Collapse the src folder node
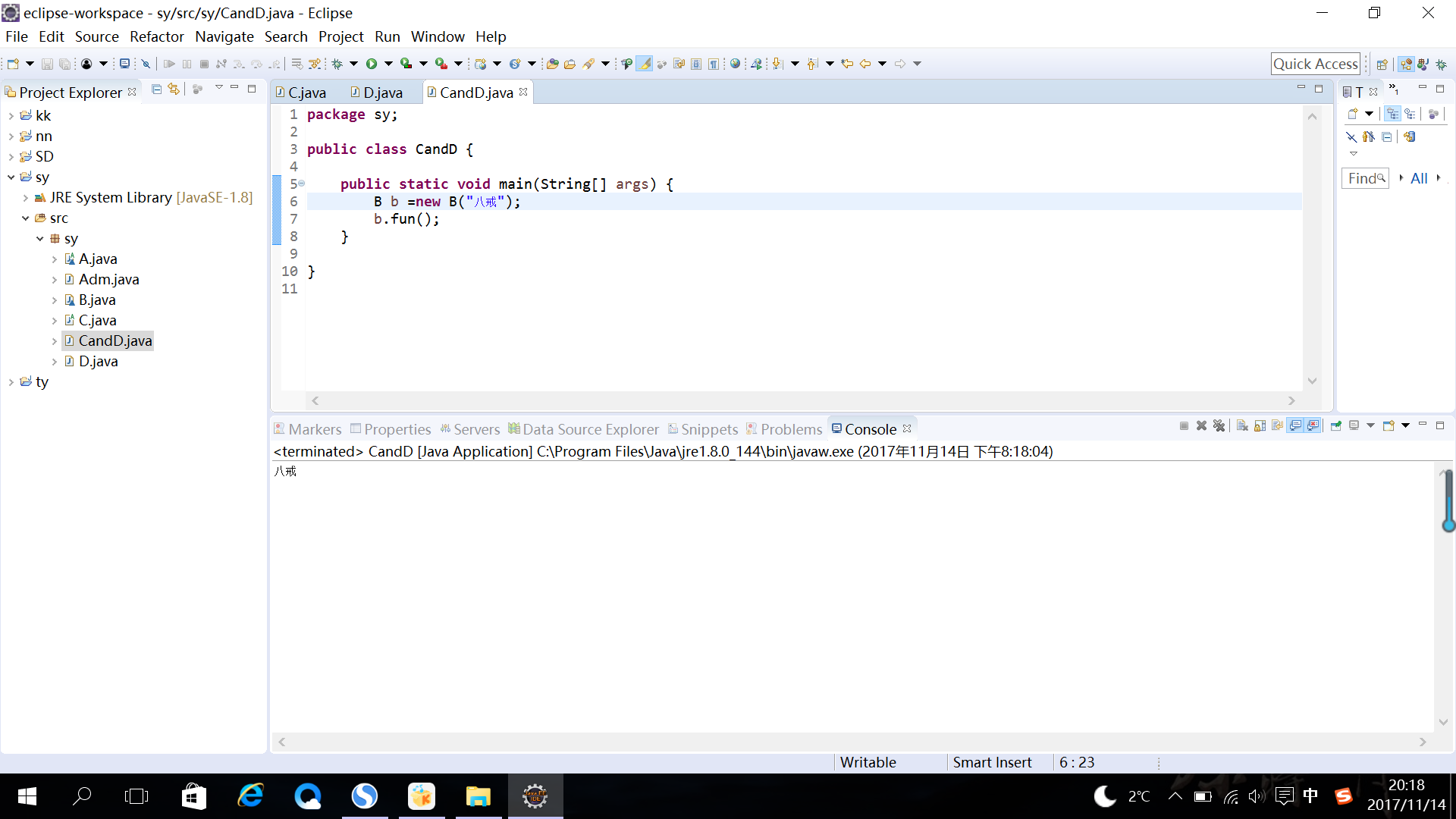Viewport: 1456px width, 819px height. [26, 218]
